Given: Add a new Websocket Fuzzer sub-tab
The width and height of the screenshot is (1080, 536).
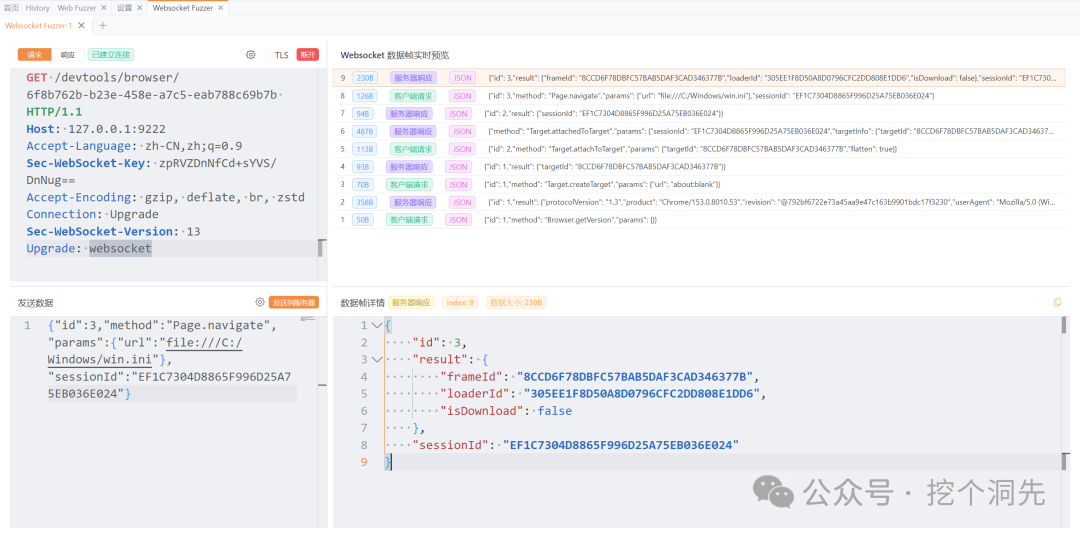Looking at the screenshot, I should click(x=103, y=25).
